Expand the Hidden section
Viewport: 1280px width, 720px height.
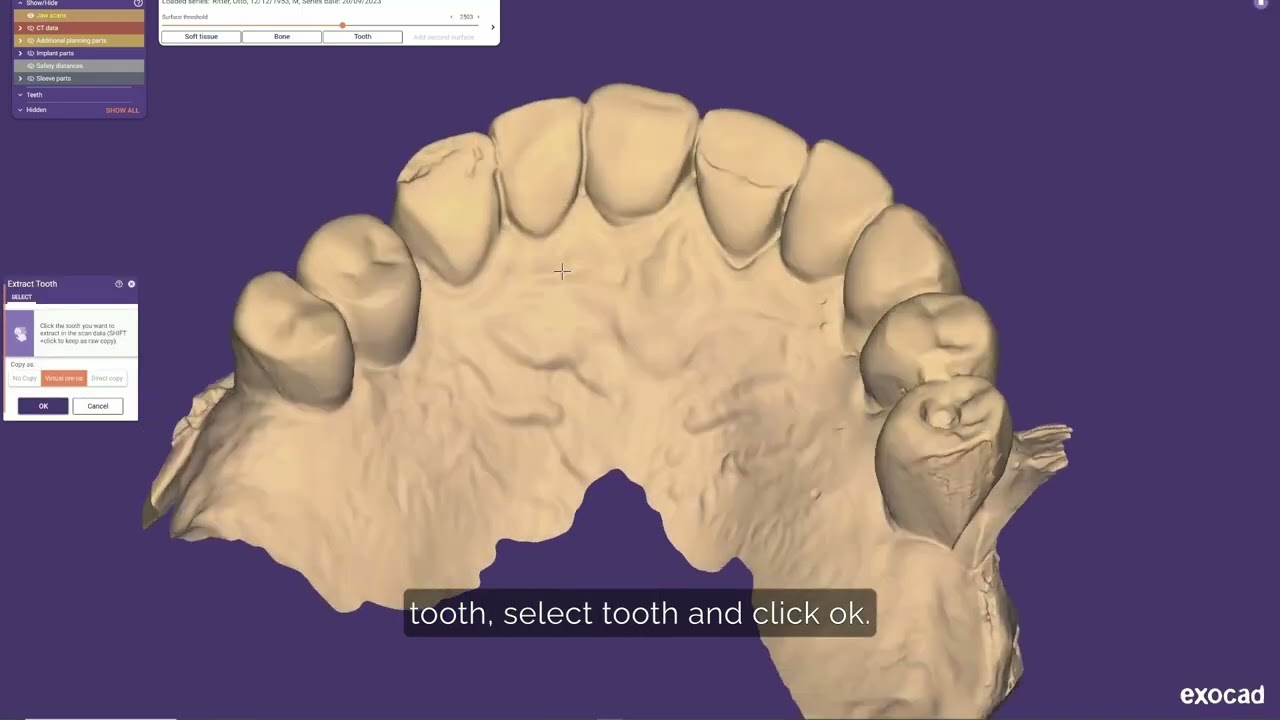(x=20, y=110)
